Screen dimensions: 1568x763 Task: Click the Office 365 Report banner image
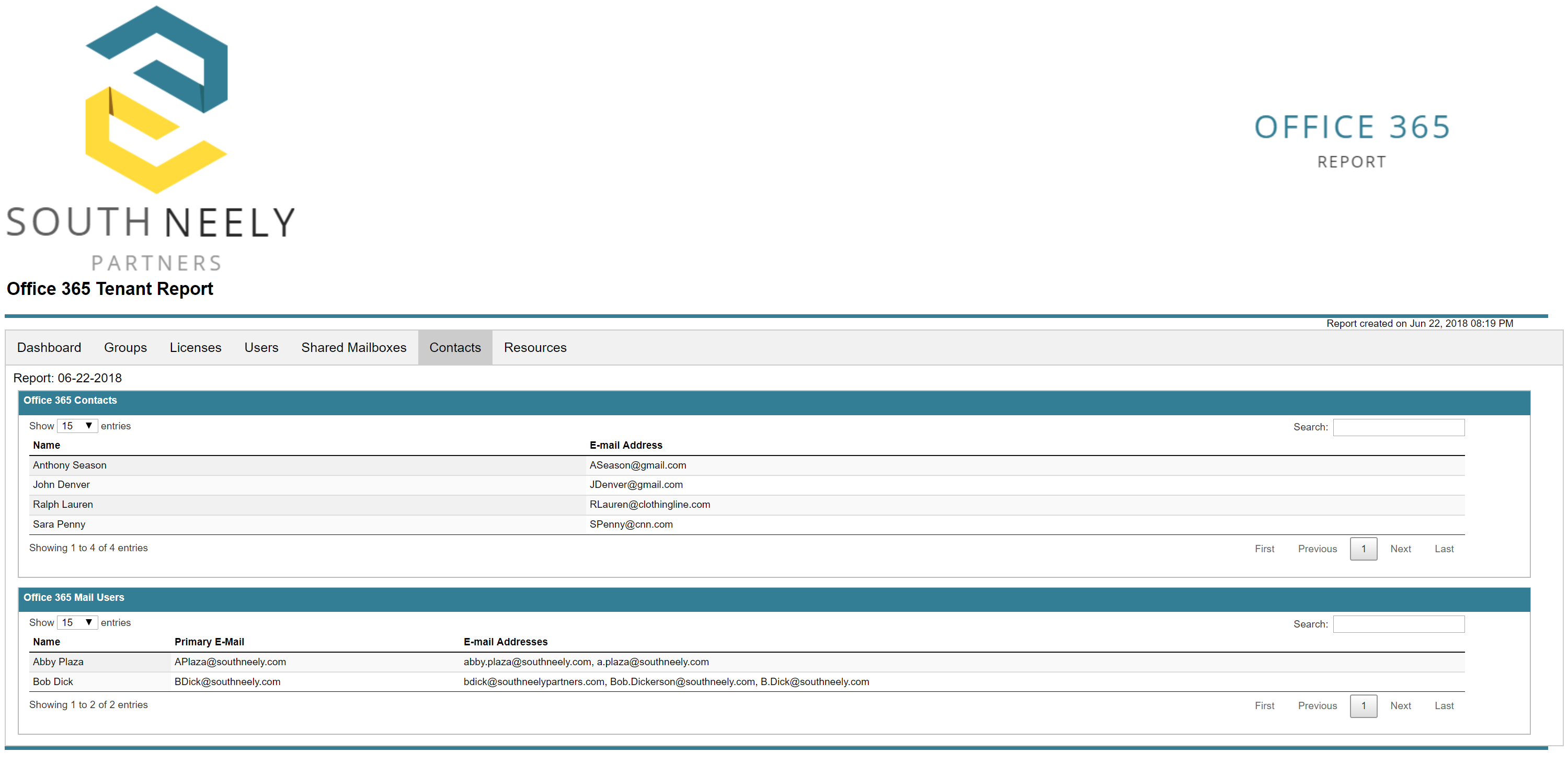click(1352, 140)
